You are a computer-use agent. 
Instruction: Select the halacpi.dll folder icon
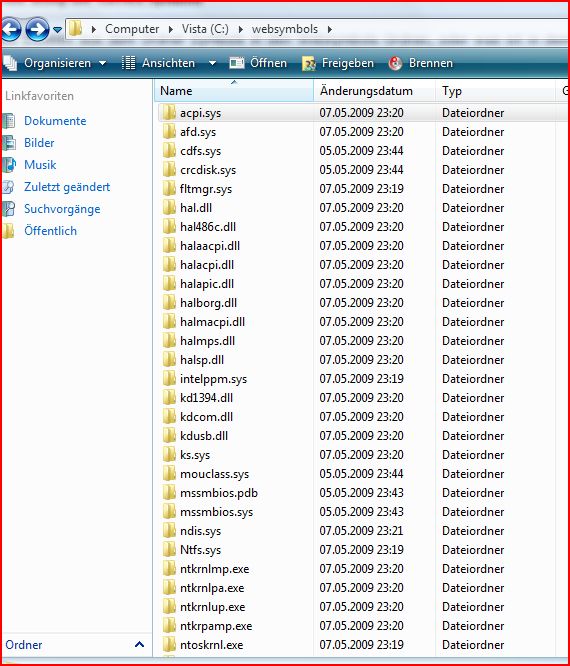pos(169,265)
